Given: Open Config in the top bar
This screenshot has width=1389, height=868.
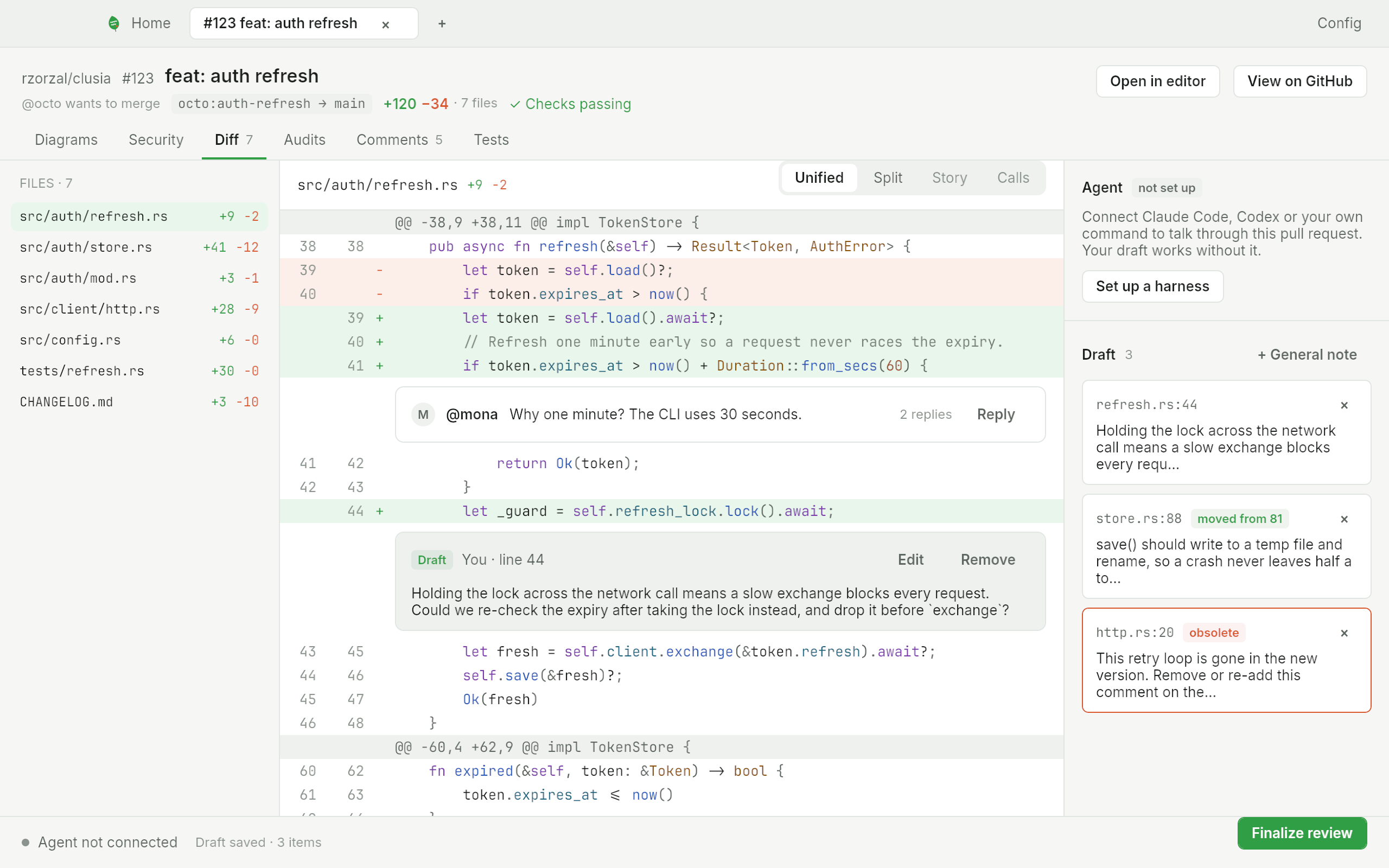Looking at the screenshot, I should click(1339, 23).
